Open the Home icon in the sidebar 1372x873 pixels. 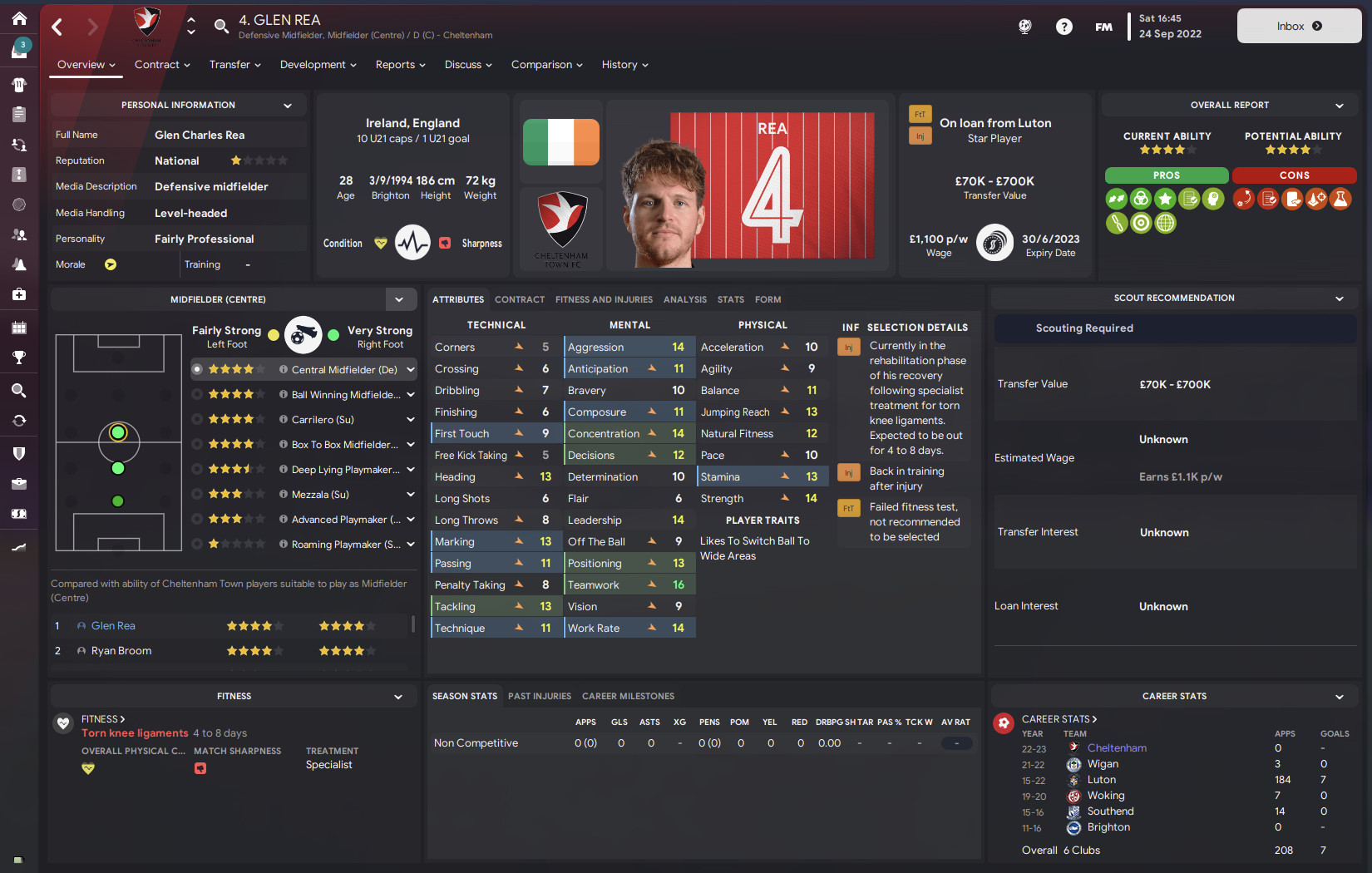pos(19,18)
